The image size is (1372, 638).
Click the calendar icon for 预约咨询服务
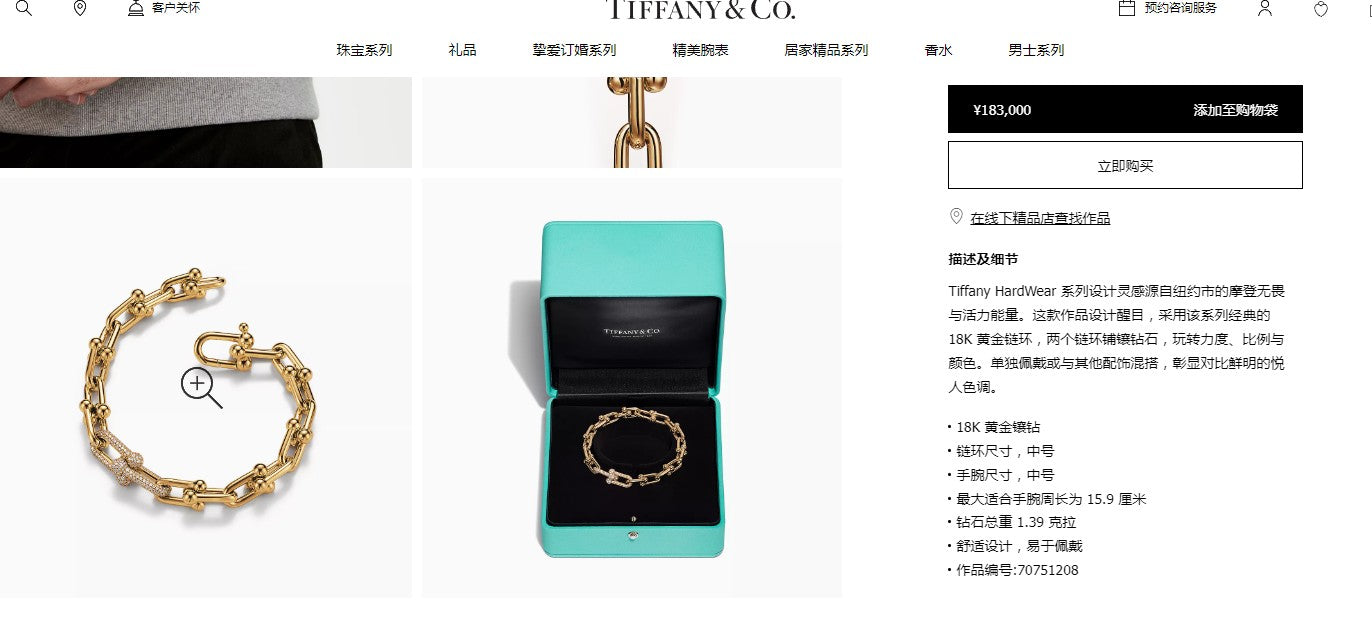1127,8
